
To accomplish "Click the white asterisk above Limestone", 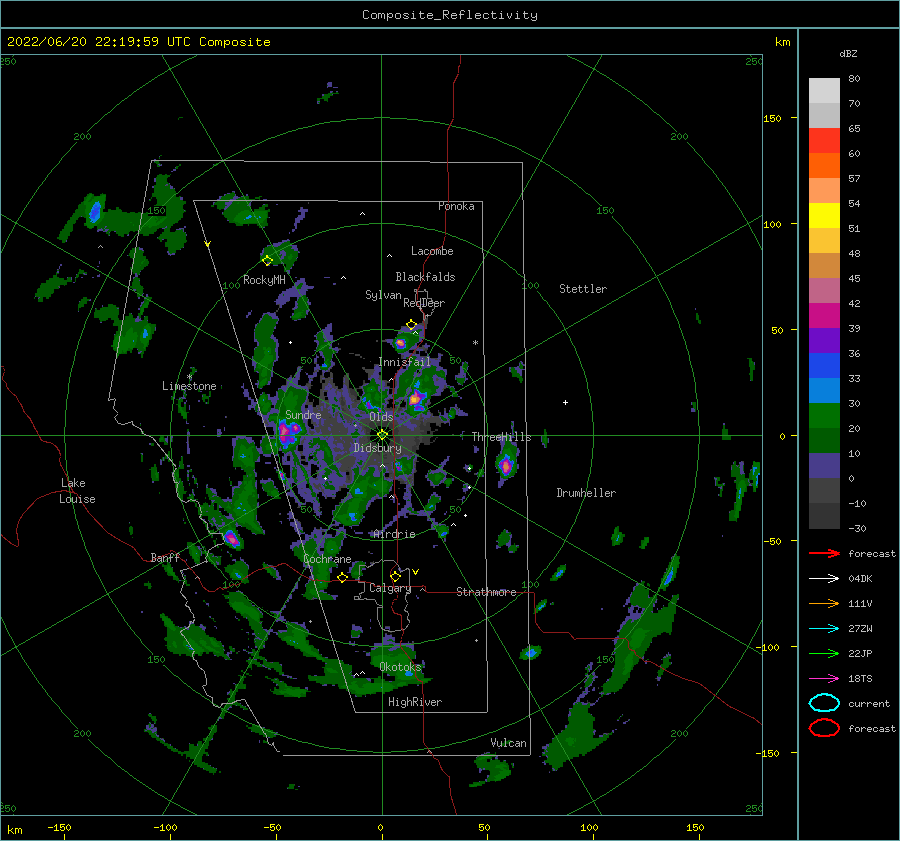I will (x=189, y=377).
